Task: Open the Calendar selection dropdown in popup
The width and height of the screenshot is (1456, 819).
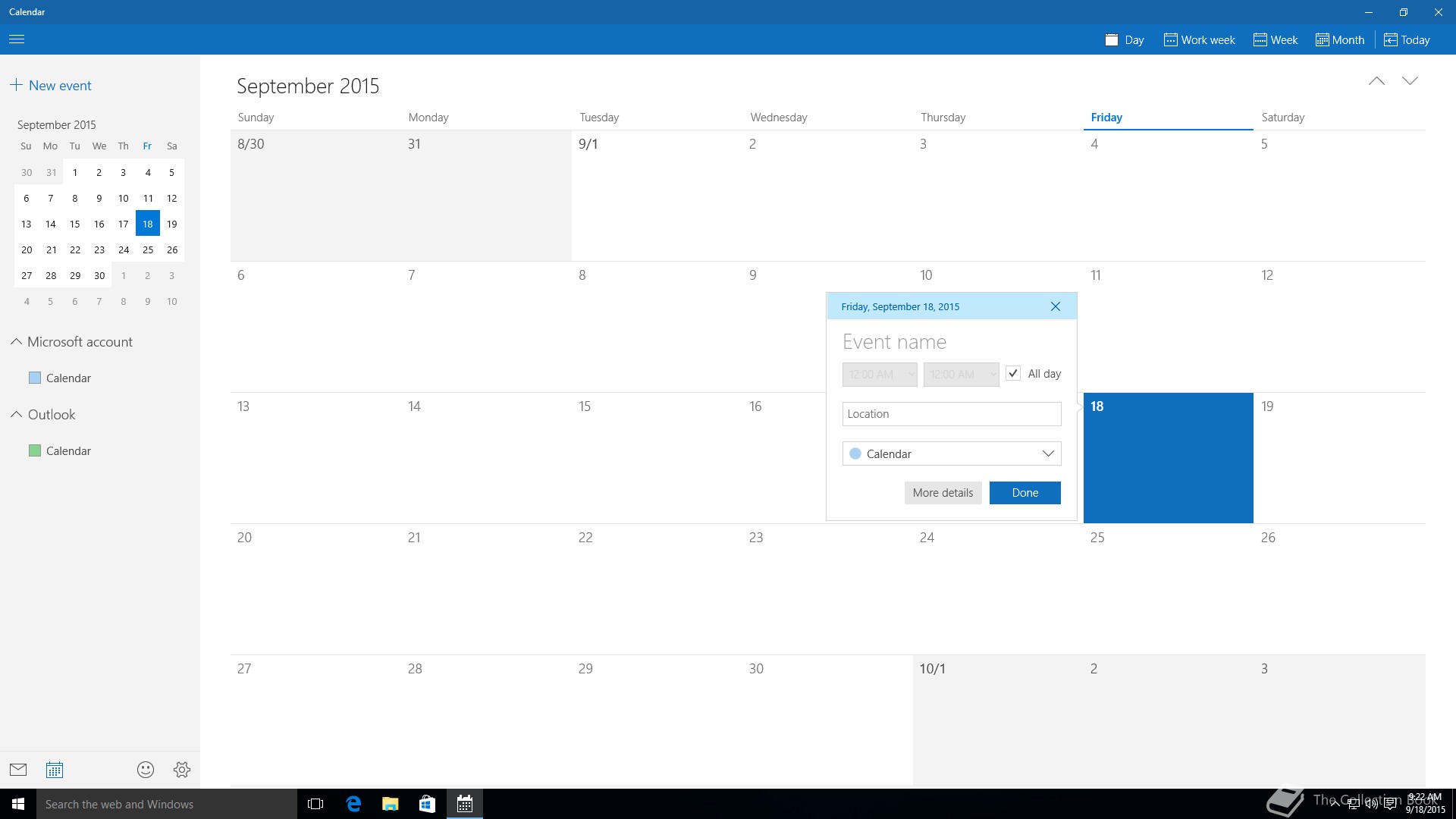Action: coord(952,453)
